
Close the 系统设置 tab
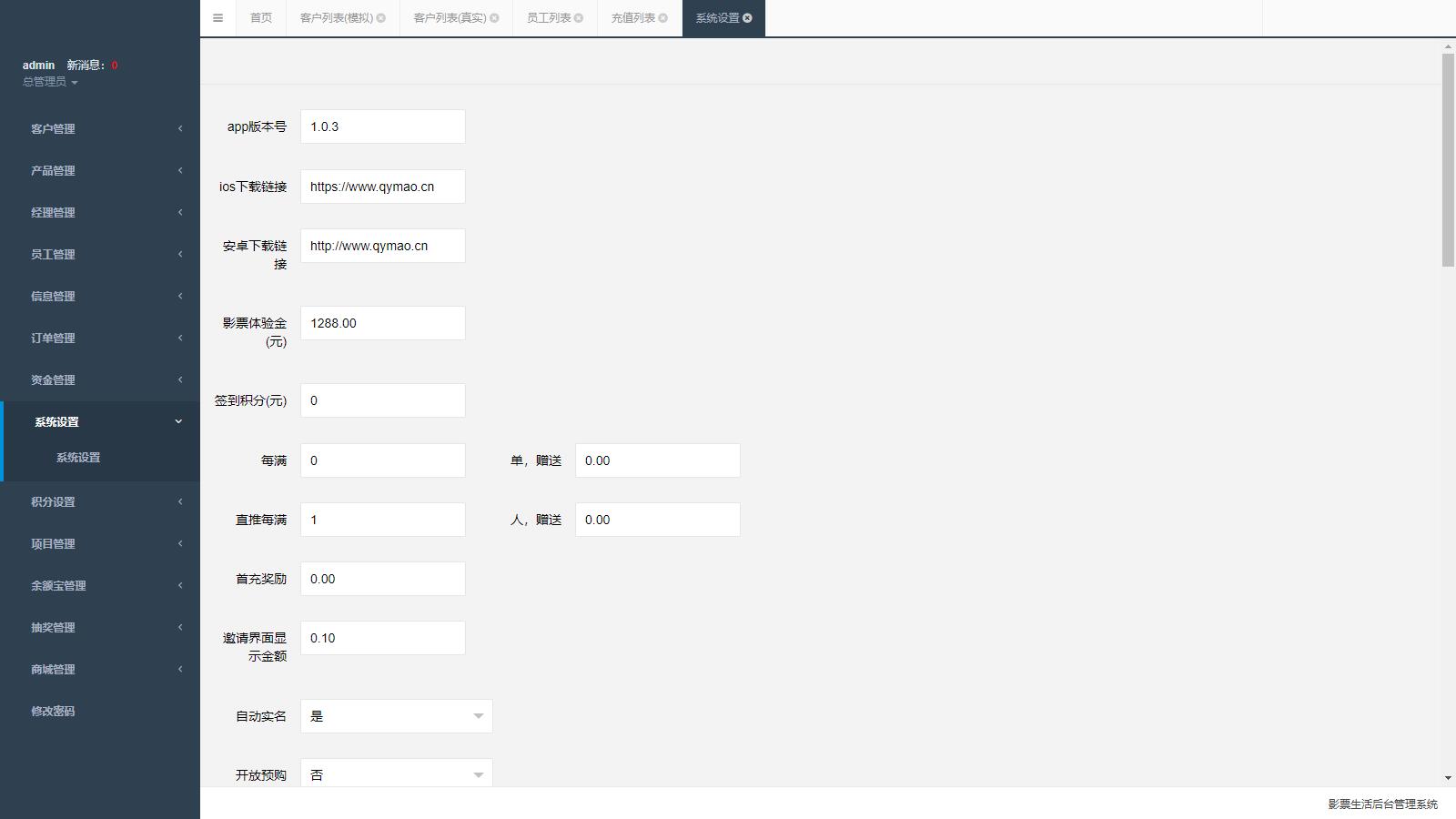(x=747, y=18)
